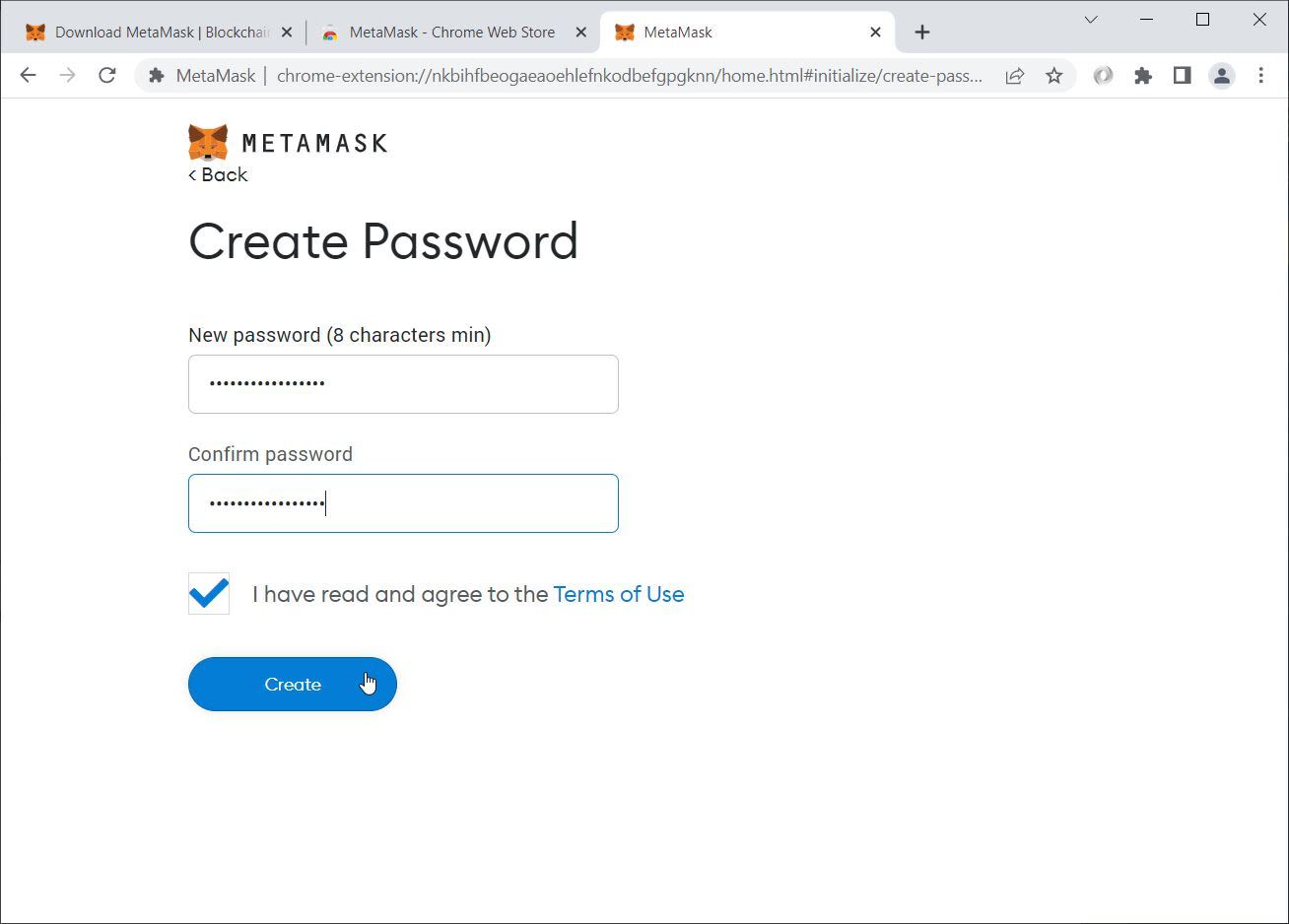Open Chrome's three-dot menu
Viewport: 1289px width, 924px height.
(1260, 76)
